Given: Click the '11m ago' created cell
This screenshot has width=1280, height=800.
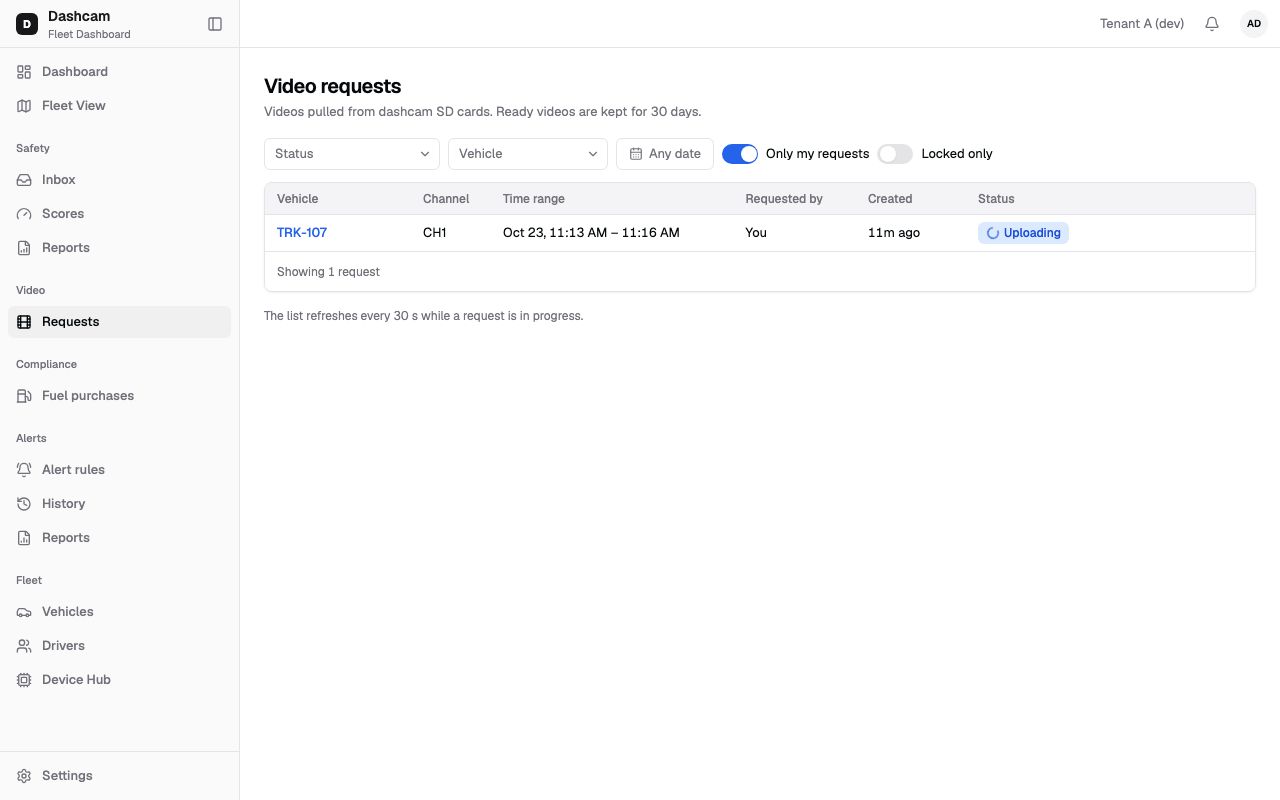Looking at the screenshot, I should pyautogui.click(x=894, y=233).
